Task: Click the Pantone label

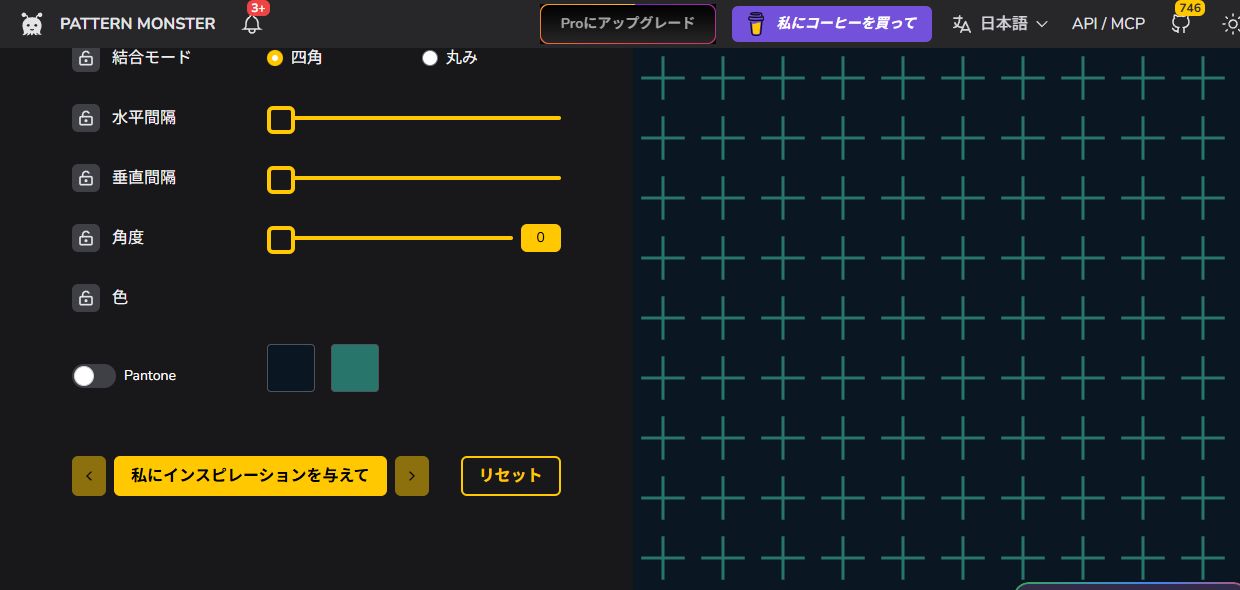Action: (150, 376)
